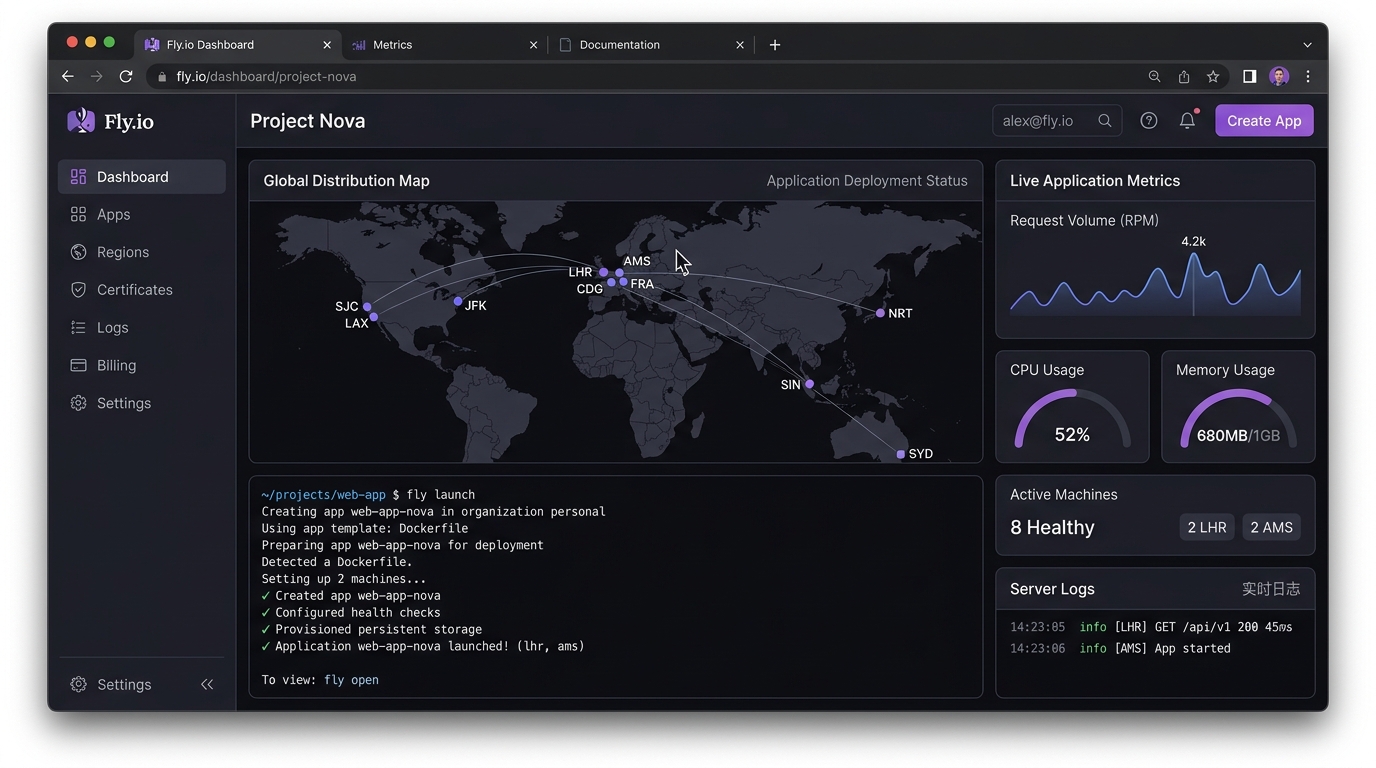Viewport: 1376px width, 768px height.
Task: Click the address bar URL
Action: (x=266, y=76)
